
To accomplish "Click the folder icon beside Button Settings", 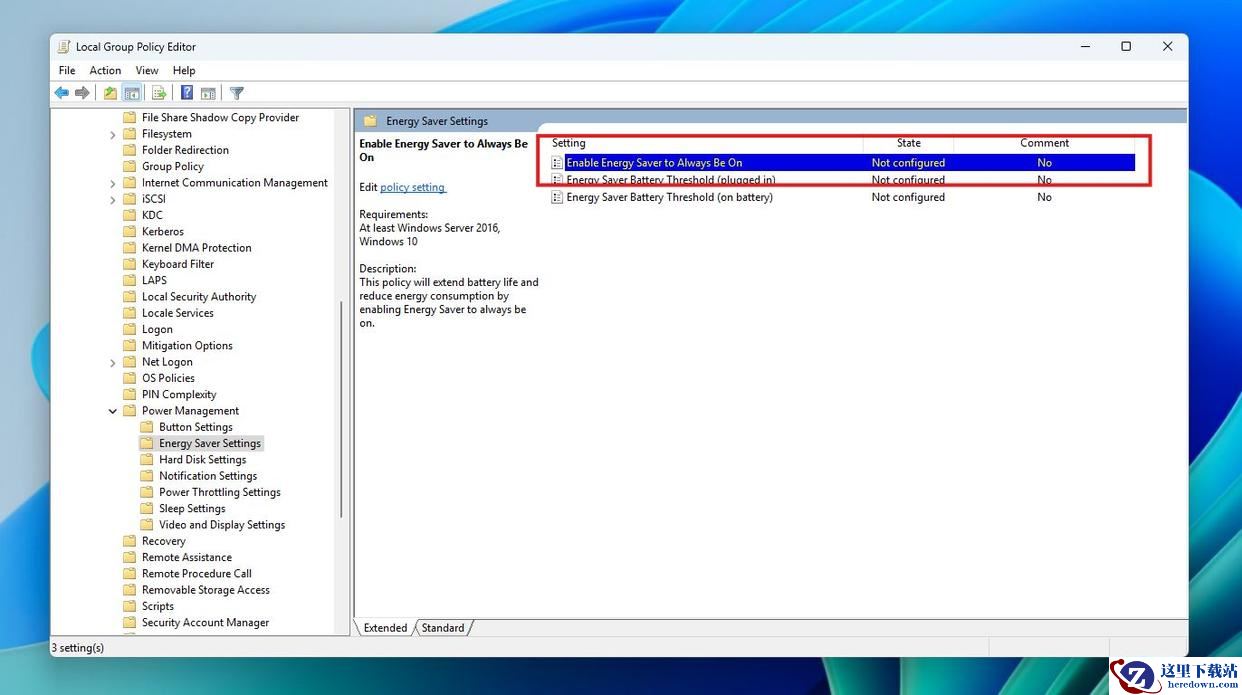I will click(146, 427).
